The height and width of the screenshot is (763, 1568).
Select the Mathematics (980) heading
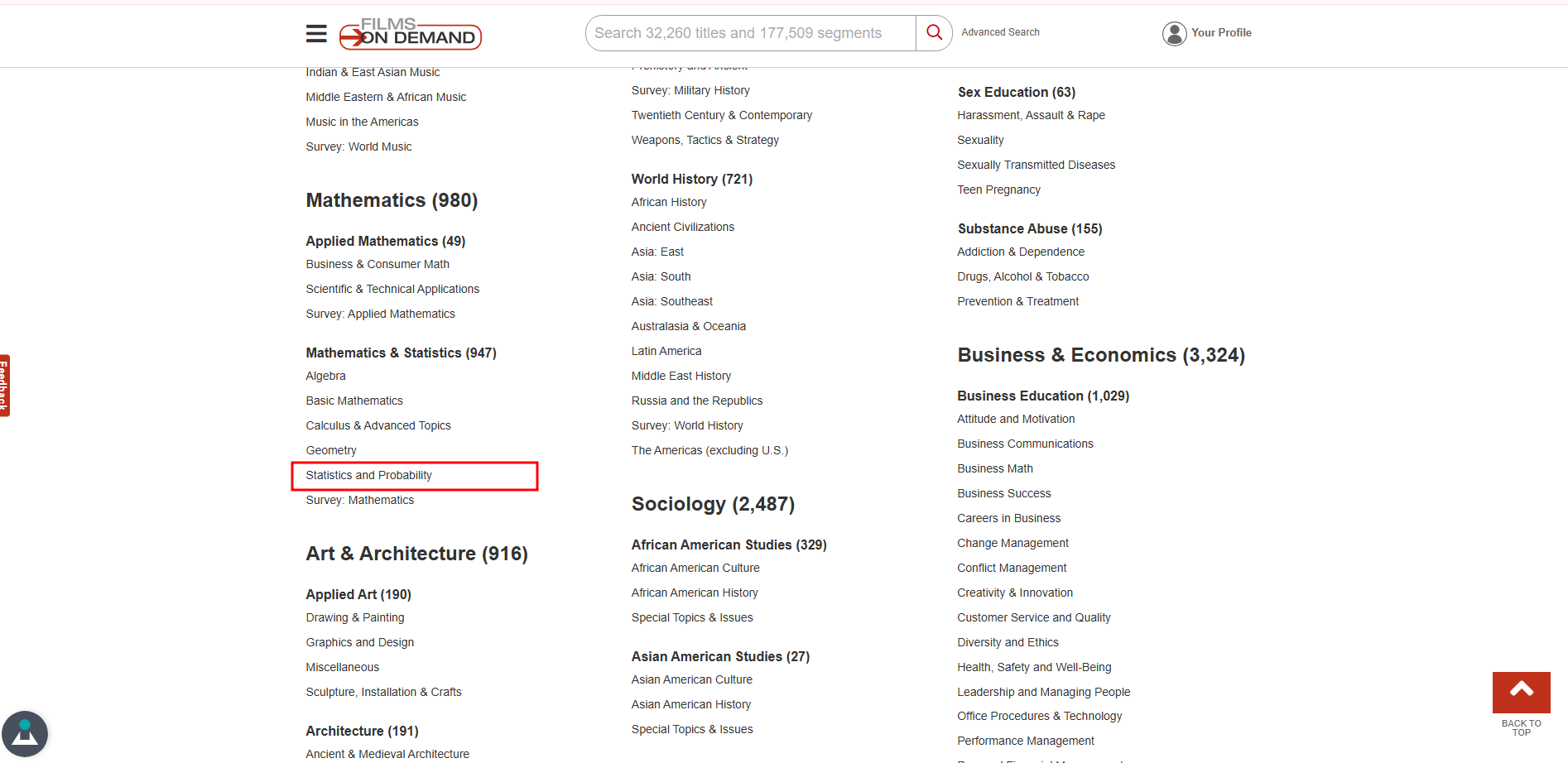(x=392, y=200)
